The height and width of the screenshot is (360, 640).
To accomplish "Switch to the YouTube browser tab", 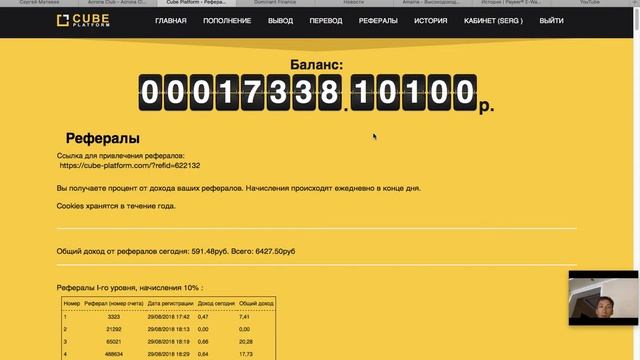I will (590, 2).
